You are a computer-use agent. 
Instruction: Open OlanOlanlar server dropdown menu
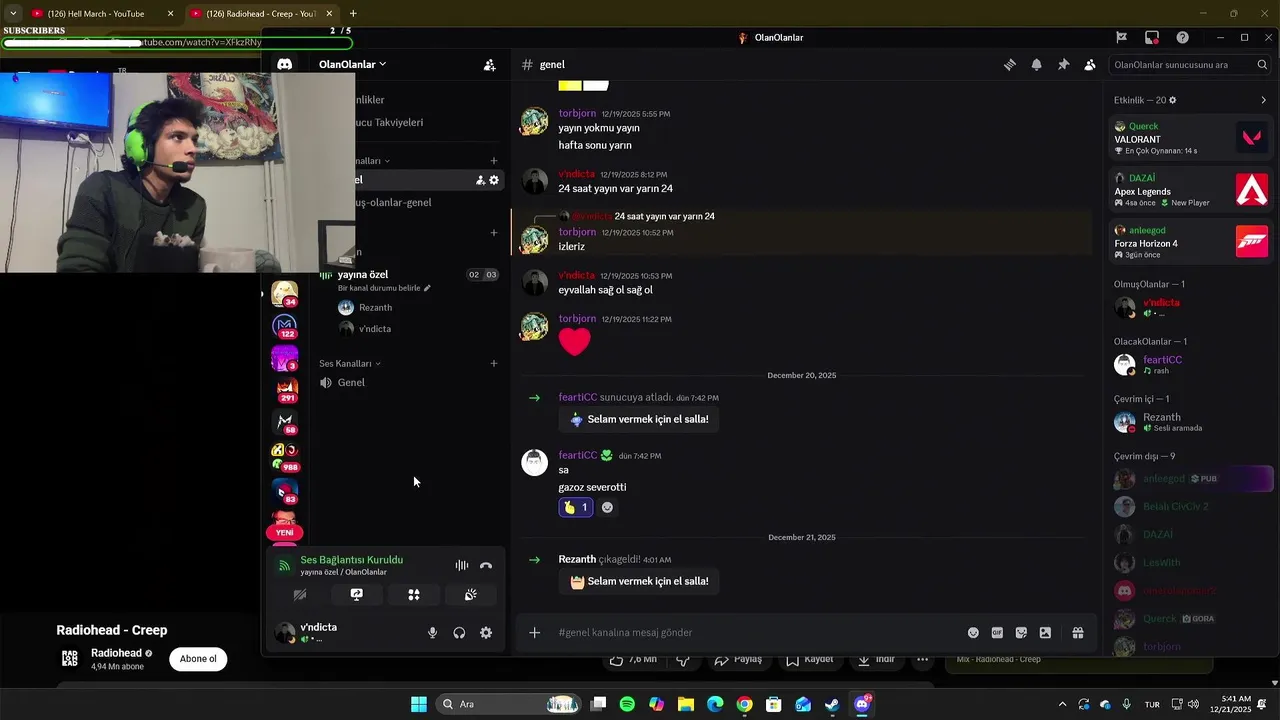pyautogui.click(x=352, y=65)
